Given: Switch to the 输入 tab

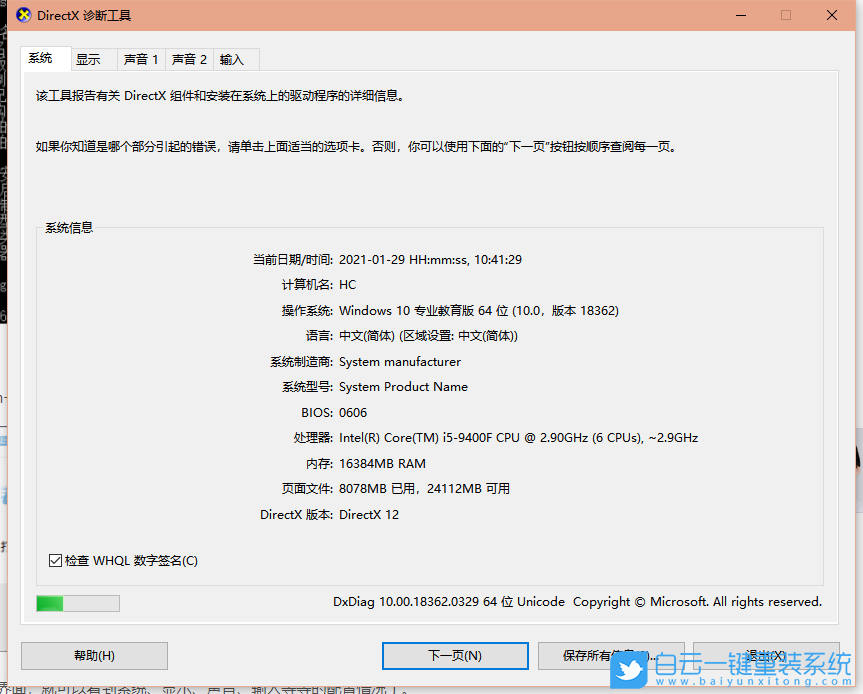Looking at the screenshot, I should tap(230, 58).
